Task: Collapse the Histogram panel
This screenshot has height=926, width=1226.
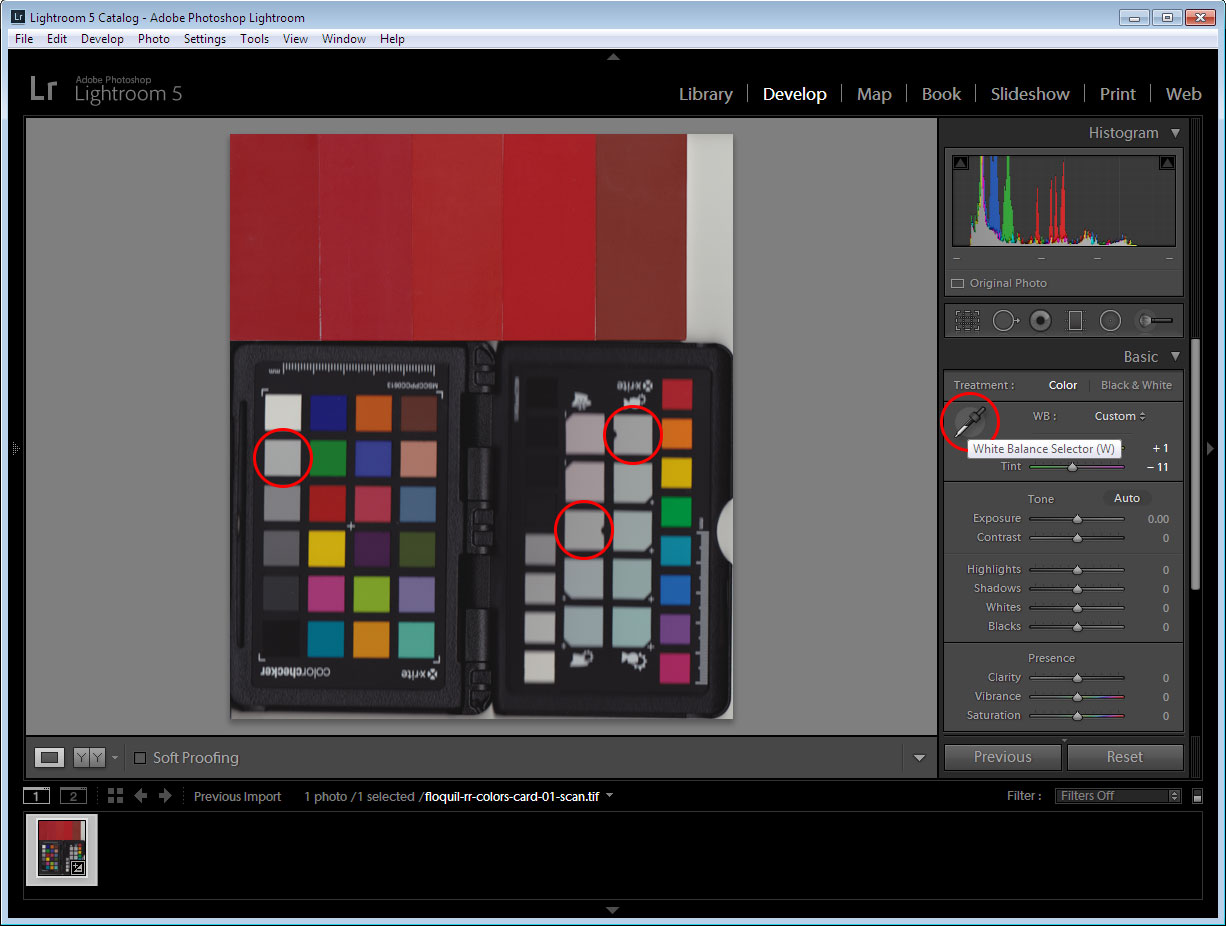Action: pos(1175,133)
